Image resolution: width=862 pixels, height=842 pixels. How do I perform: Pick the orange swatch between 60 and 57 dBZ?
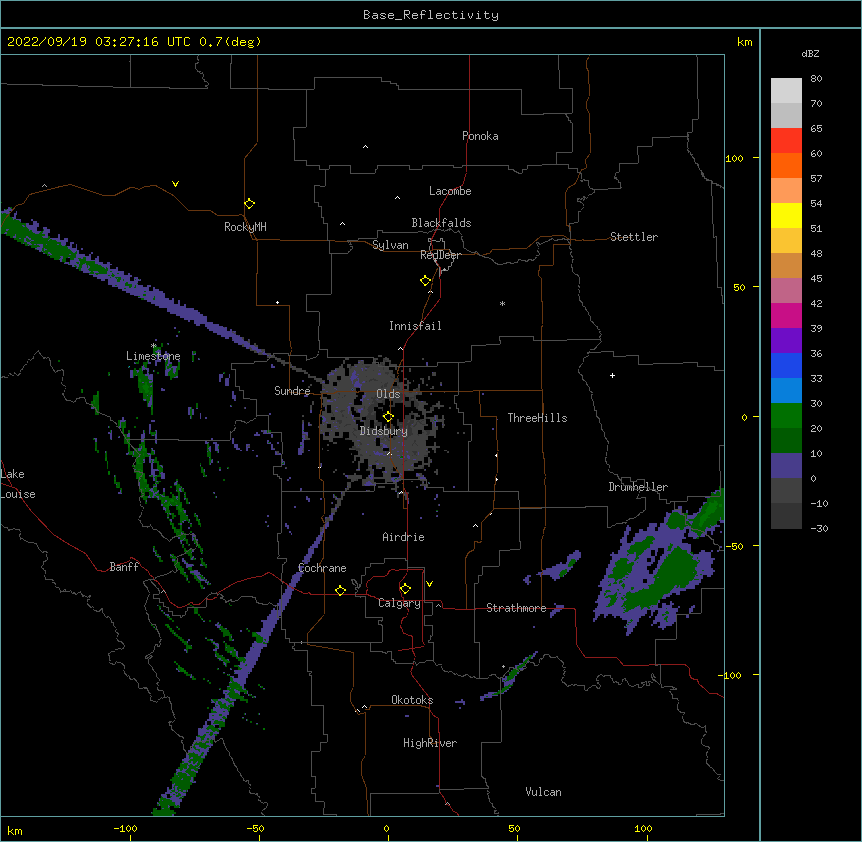pos(786,165)
